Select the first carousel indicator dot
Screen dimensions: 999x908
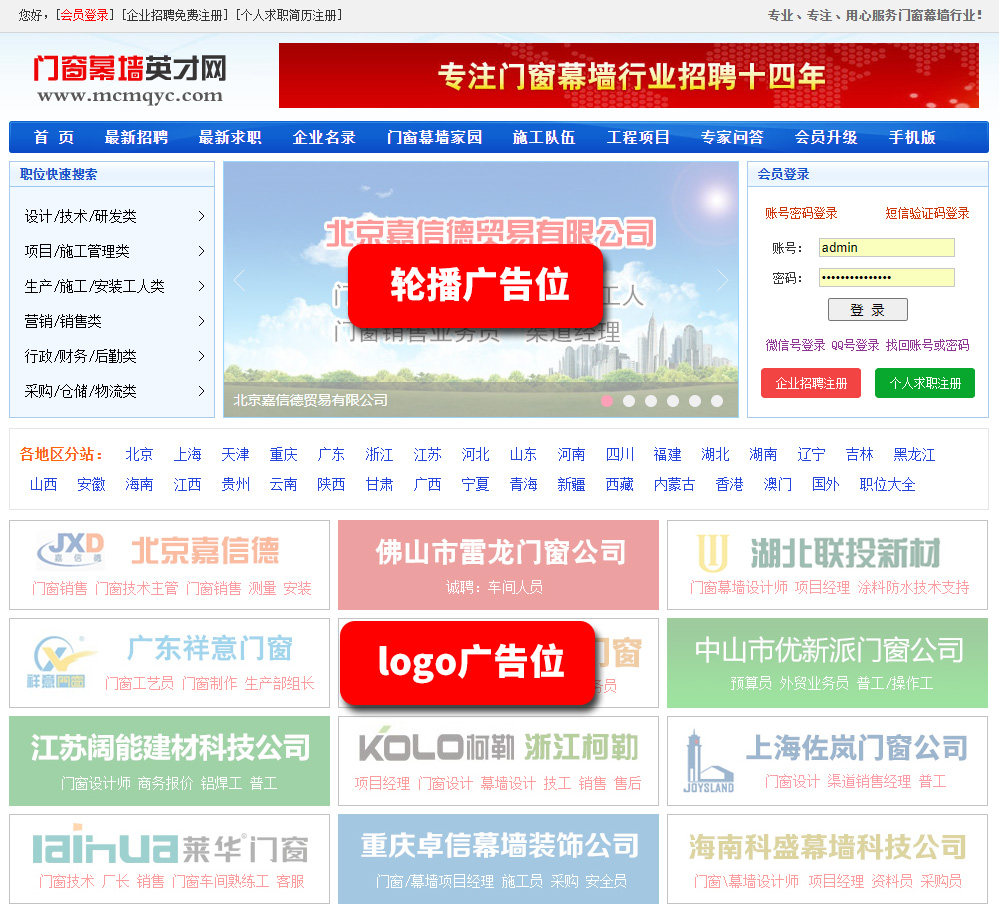(607, 401)
